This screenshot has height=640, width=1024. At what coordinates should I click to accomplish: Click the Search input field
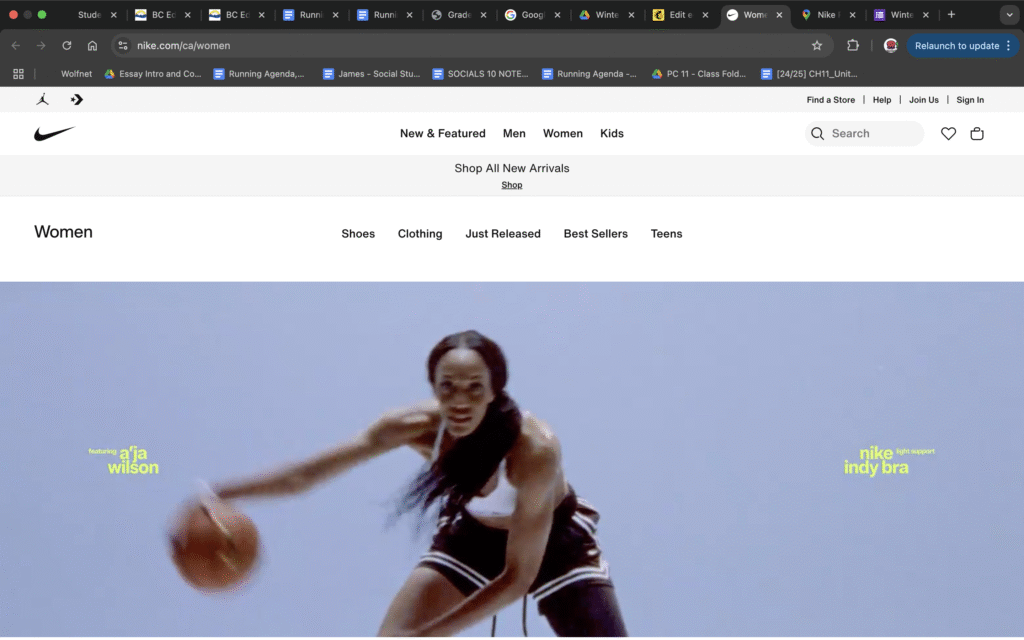pos(864,133)
